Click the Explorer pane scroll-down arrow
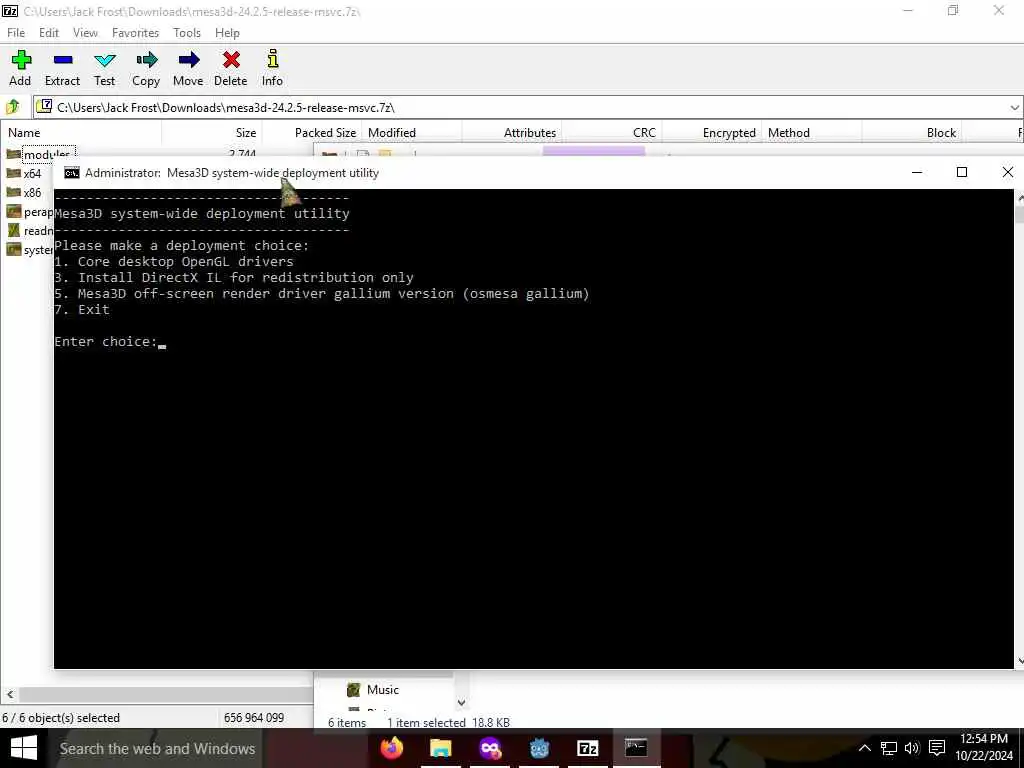 coord(461,703)
